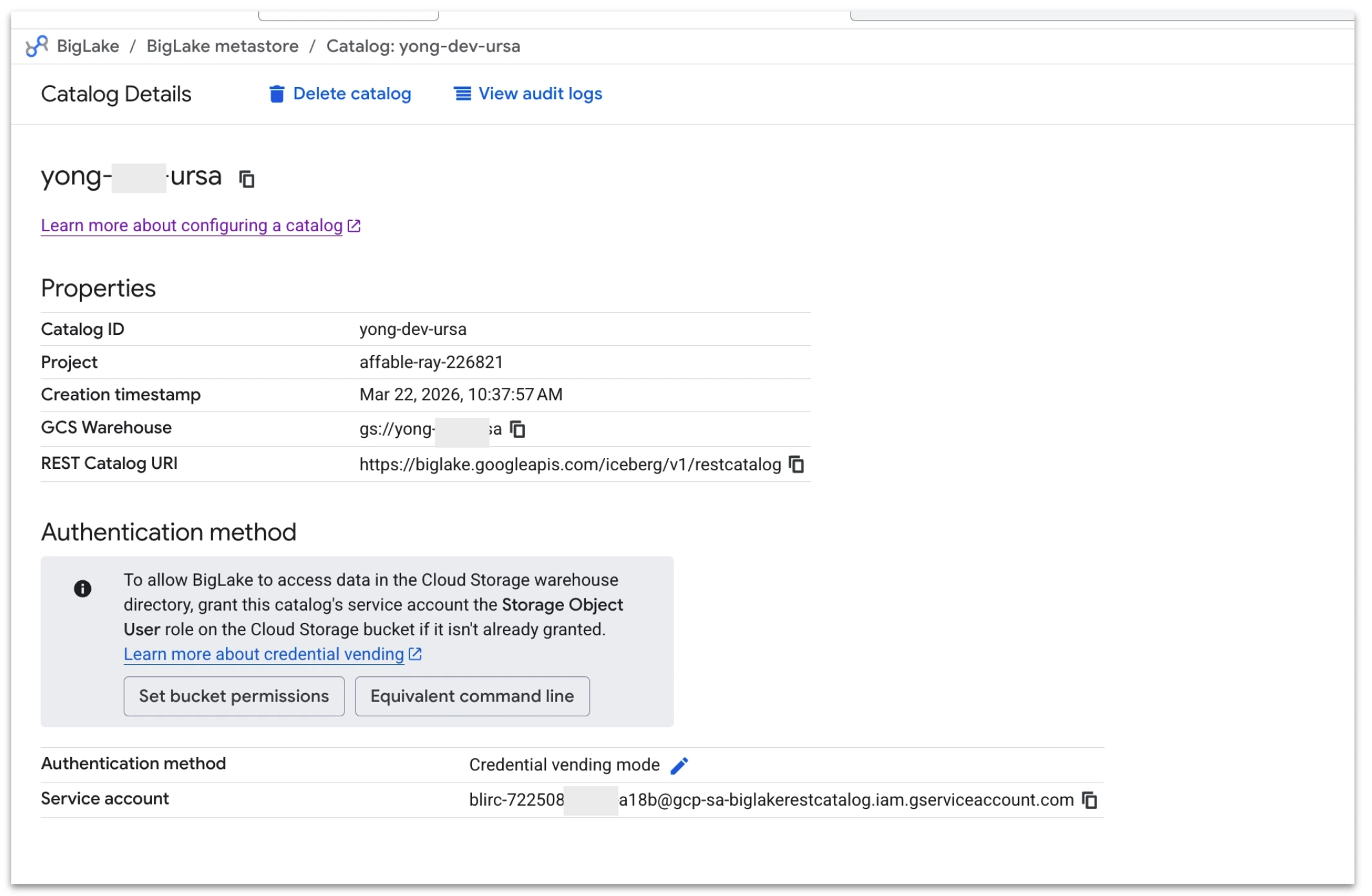This screenshot has height=896, width=1372.
Task: Click Set bucket permissions button
Action: coord(234,696)
